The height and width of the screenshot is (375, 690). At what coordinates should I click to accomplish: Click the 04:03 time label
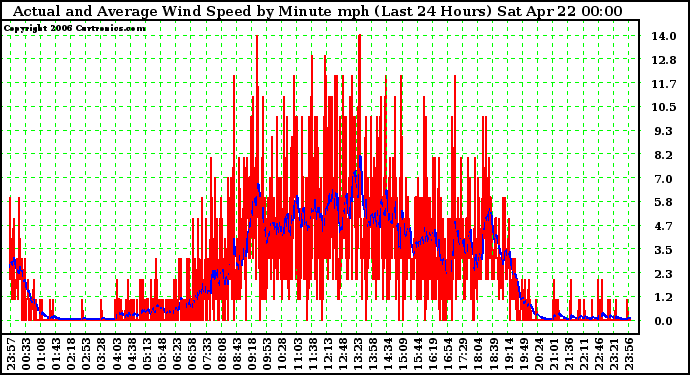click(117, 353)
